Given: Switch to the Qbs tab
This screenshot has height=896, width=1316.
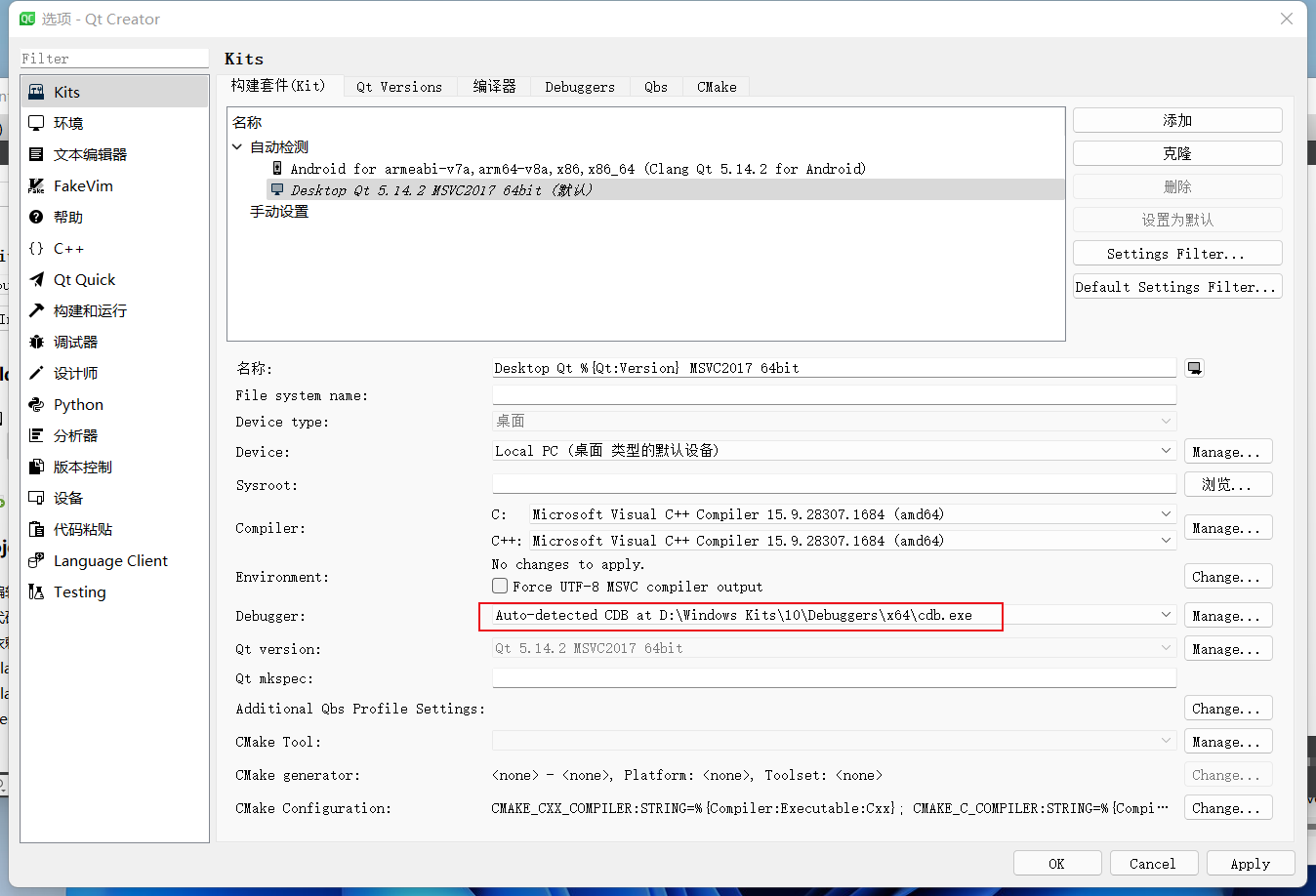Looking at the screenshot, I should coord(656,87).
